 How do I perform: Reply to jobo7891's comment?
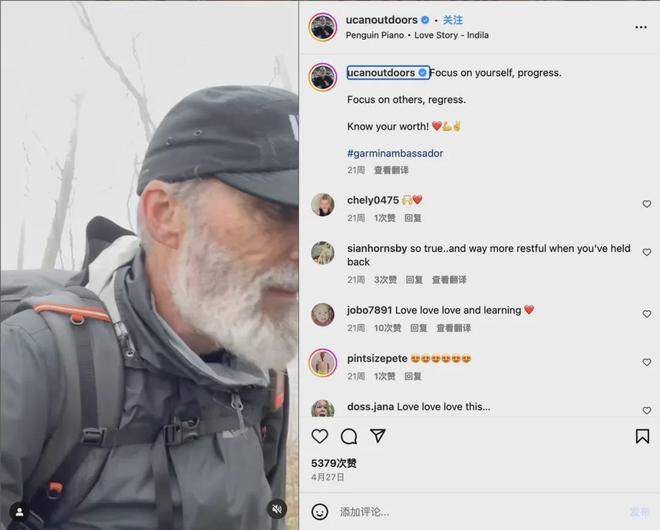(x=418, y=328)
